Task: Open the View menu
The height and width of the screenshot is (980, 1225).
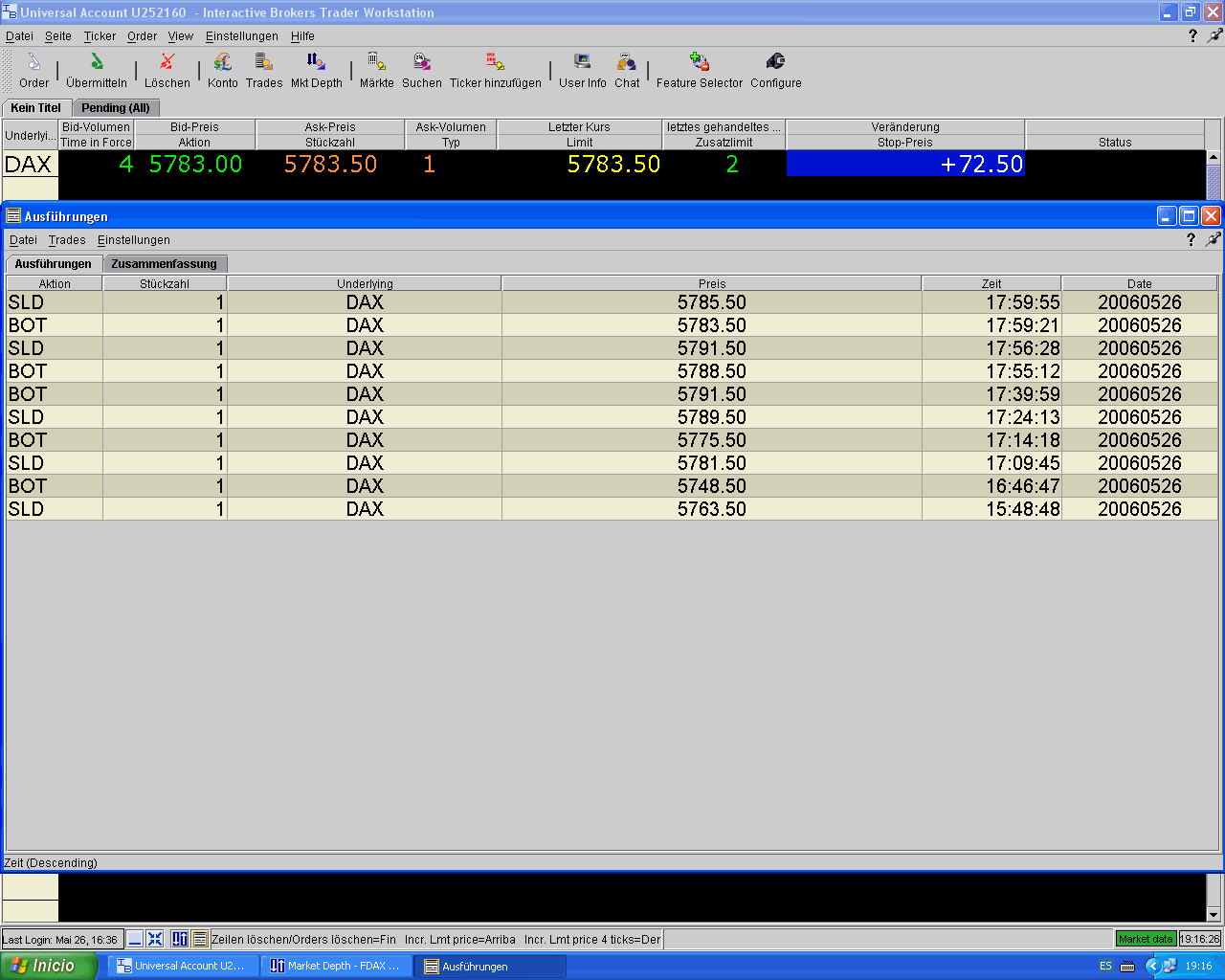Action: pos(181,36)
